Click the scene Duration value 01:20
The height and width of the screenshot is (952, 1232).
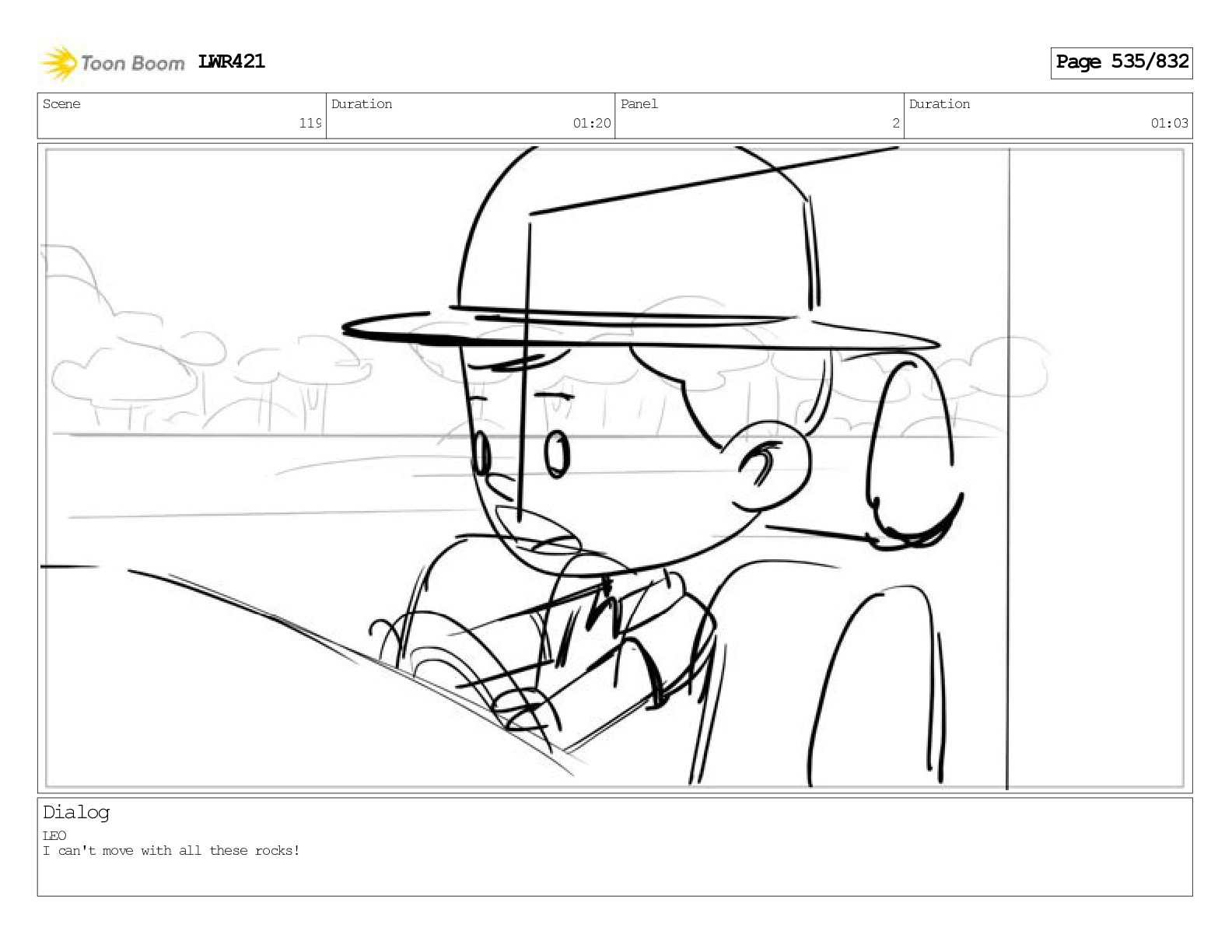tap(592, 123)
